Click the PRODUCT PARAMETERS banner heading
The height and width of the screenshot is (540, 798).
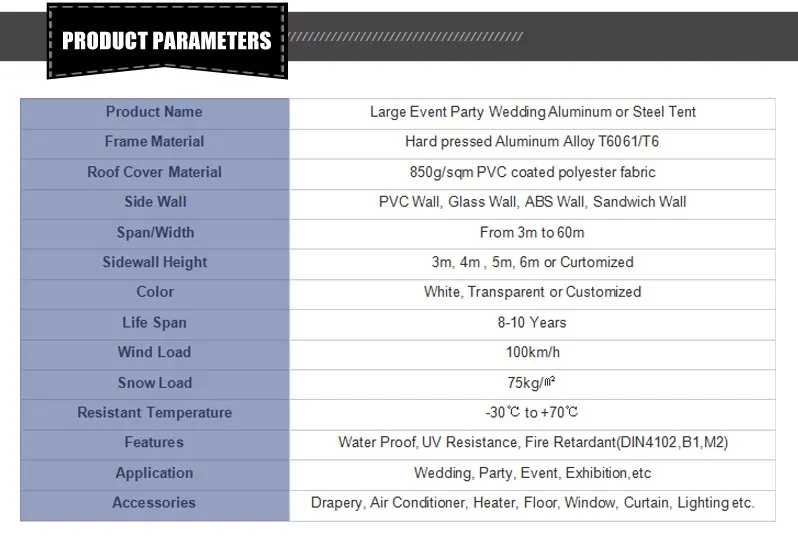[x=166, y=41]
